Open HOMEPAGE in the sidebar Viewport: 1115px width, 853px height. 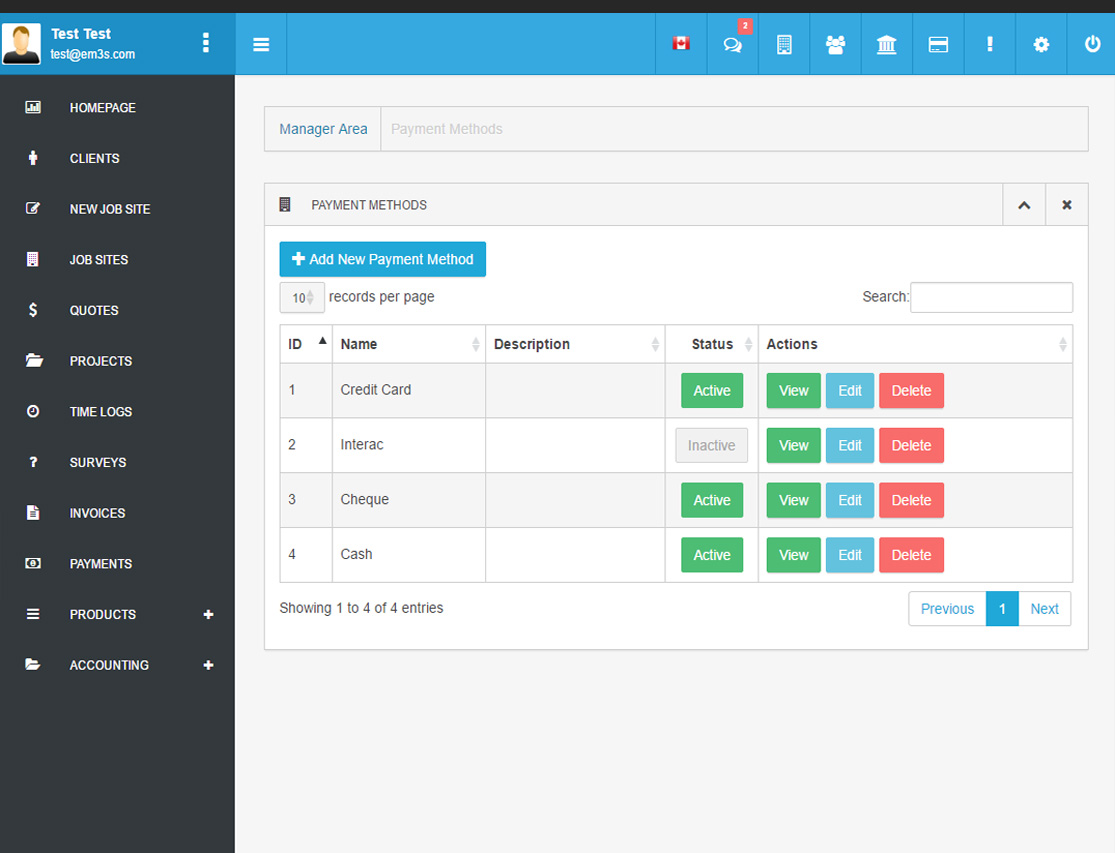click(x=102, y=108)
